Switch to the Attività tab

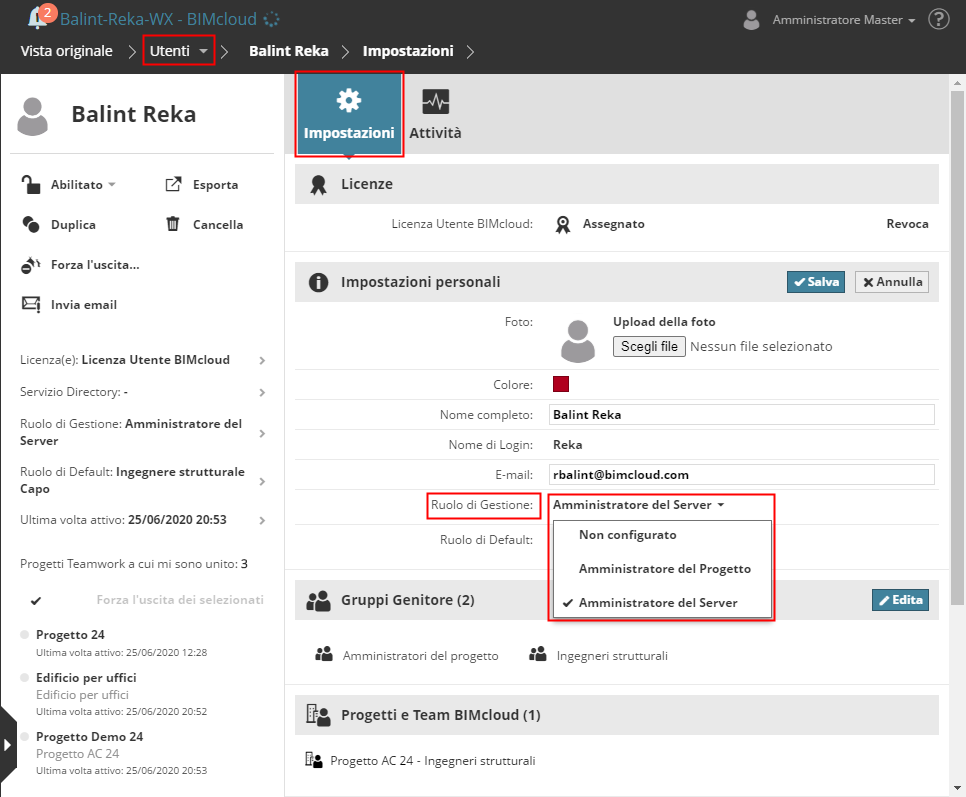(435, 114)
